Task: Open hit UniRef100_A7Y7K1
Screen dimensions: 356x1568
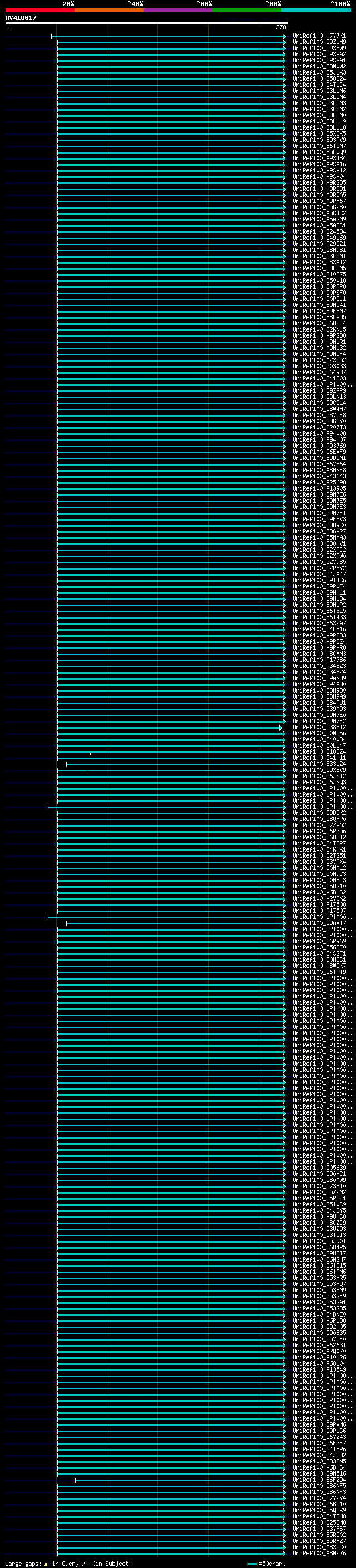Action: click(319, 36)
